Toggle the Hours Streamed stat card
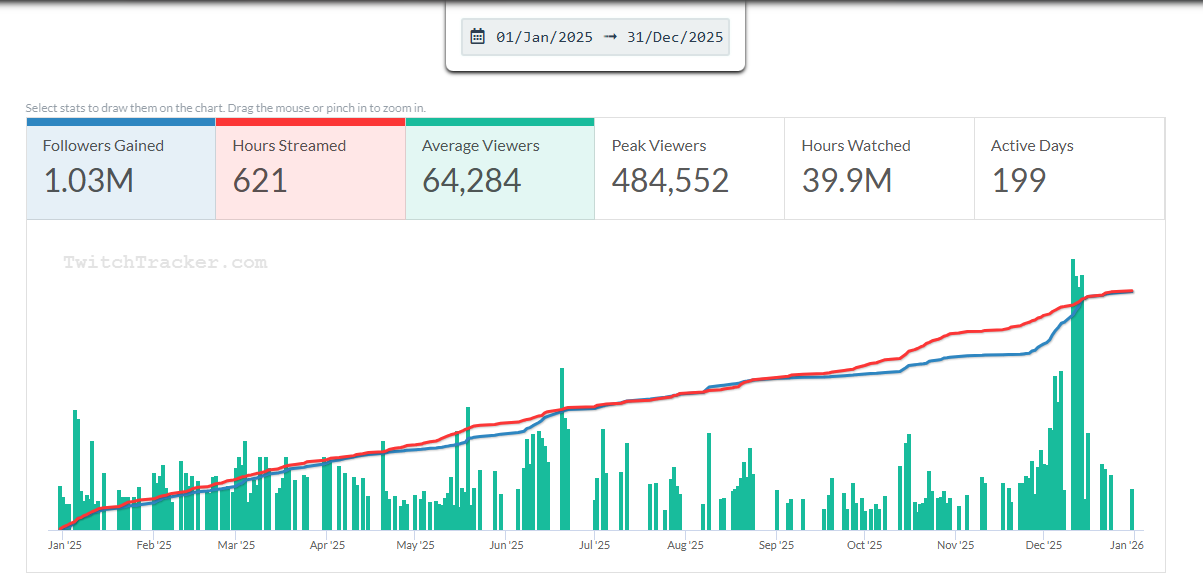 point(310,168)
